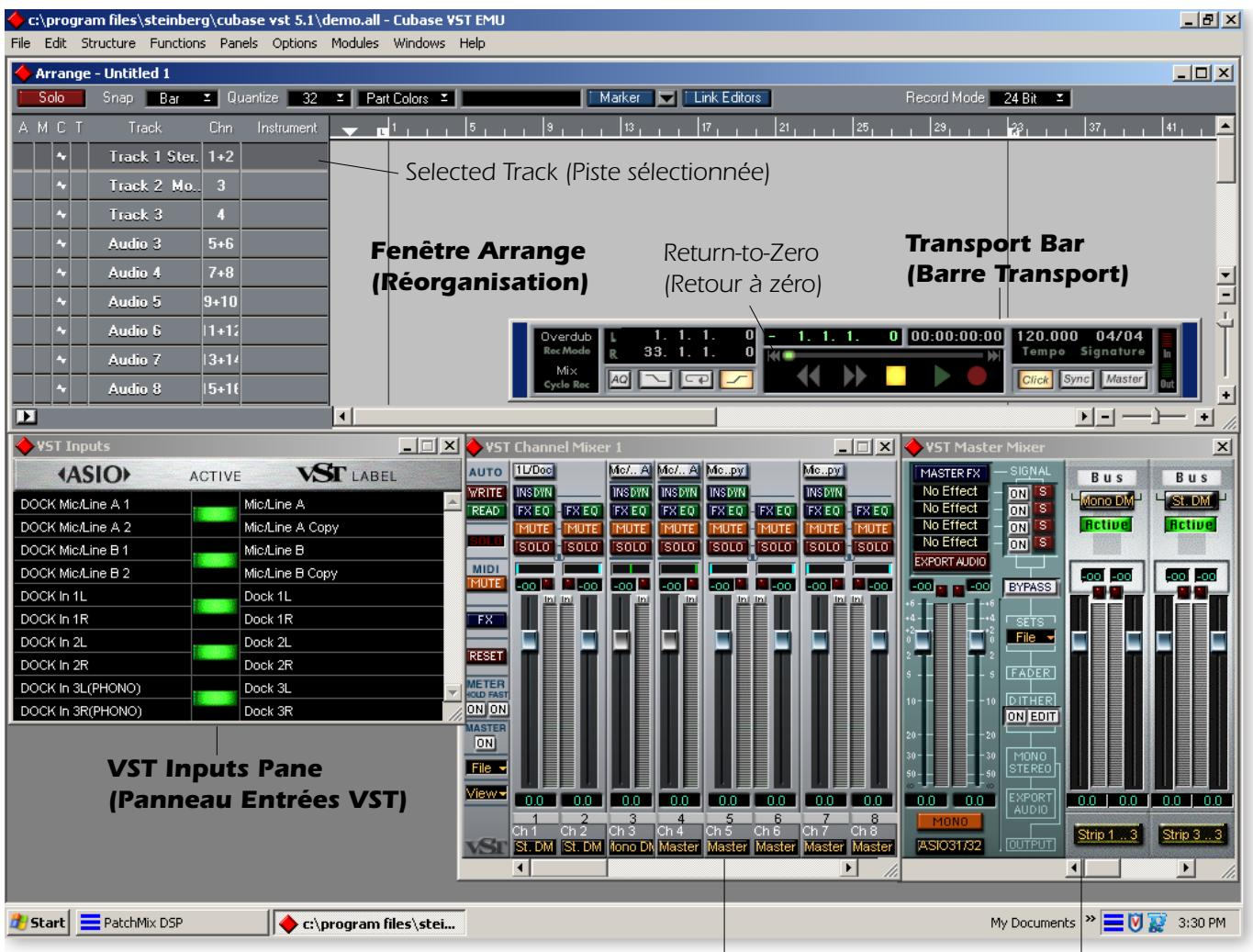This screenshot has height=952, width=1253.
Task: Click the Punch In button in transport
Action: (655, 379)
